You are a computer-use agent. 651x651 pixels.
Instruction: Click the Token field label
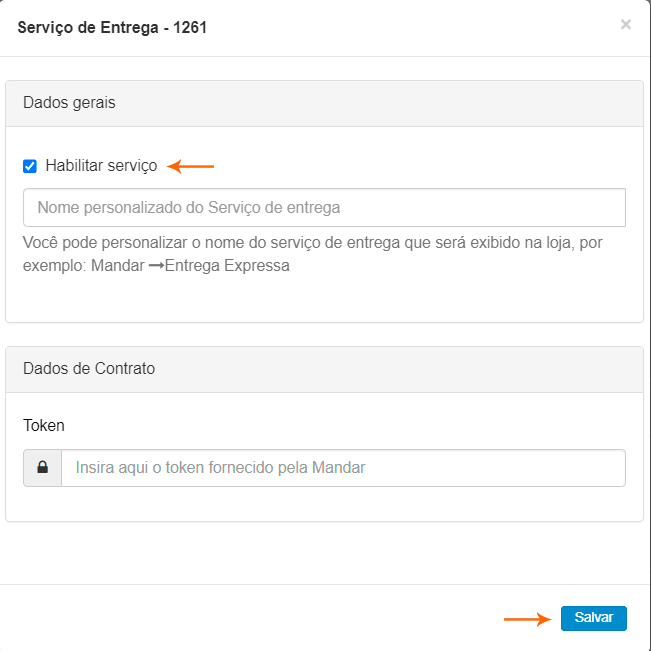pos(44,425)
